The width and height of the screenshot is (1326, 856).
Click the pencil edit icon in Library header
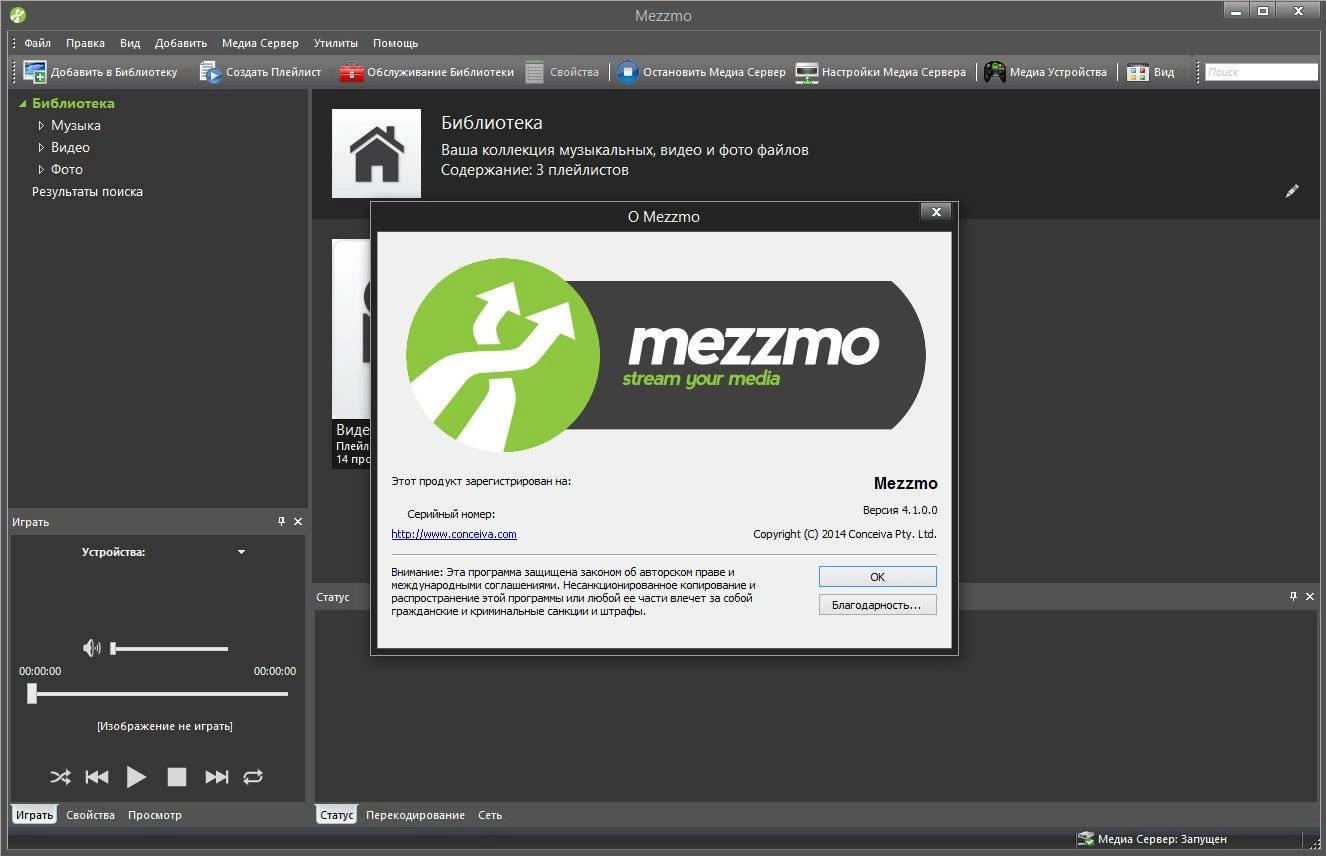pyautogui.click(x=1292, y=190)
